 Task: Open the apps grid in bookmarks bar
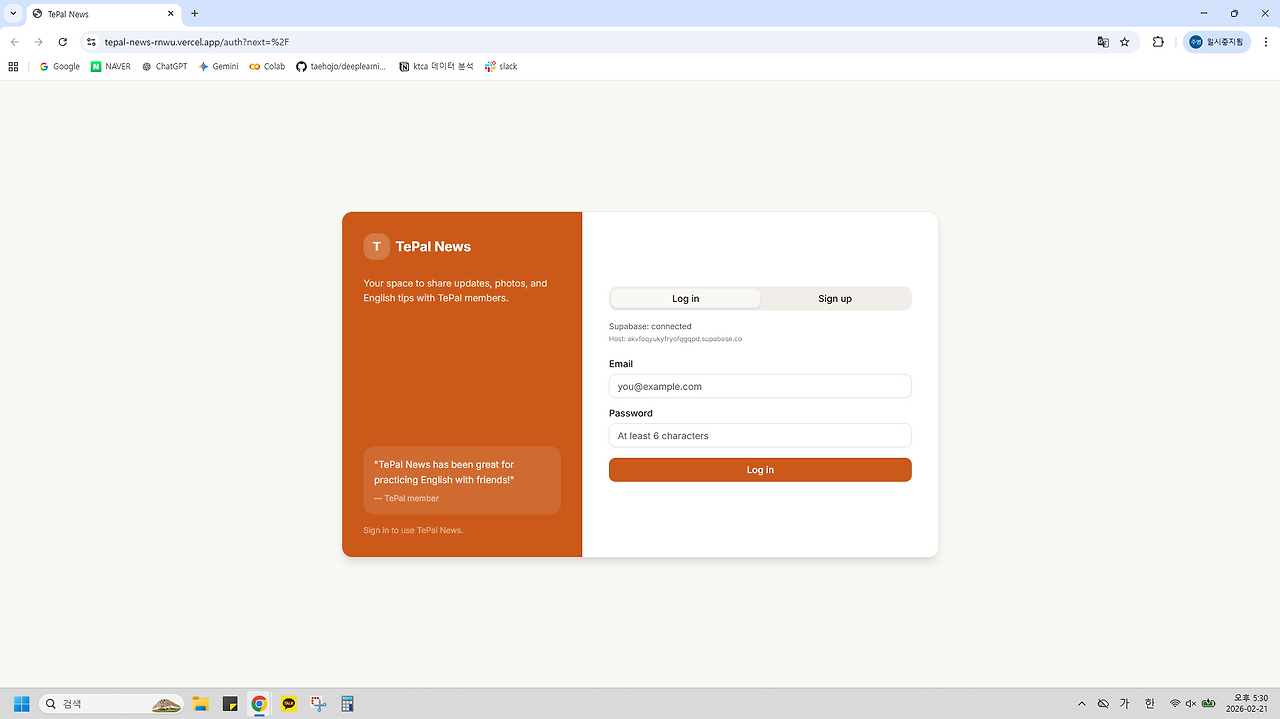click(13, 66)
